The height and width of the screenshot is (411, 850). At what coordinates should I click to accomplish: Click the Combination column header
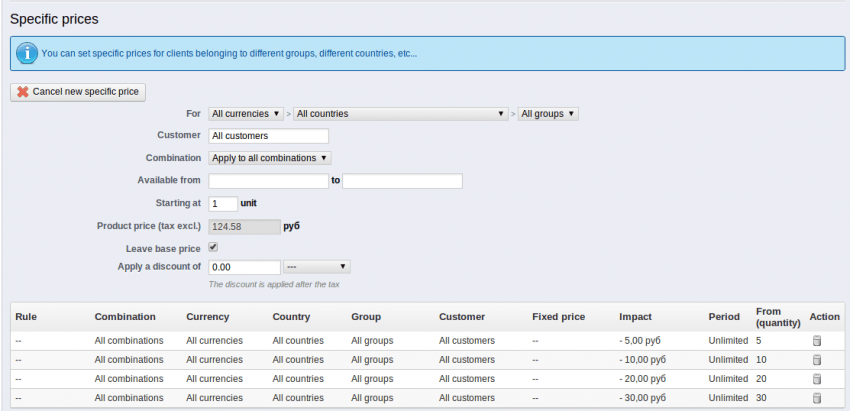tap(125, 317)
